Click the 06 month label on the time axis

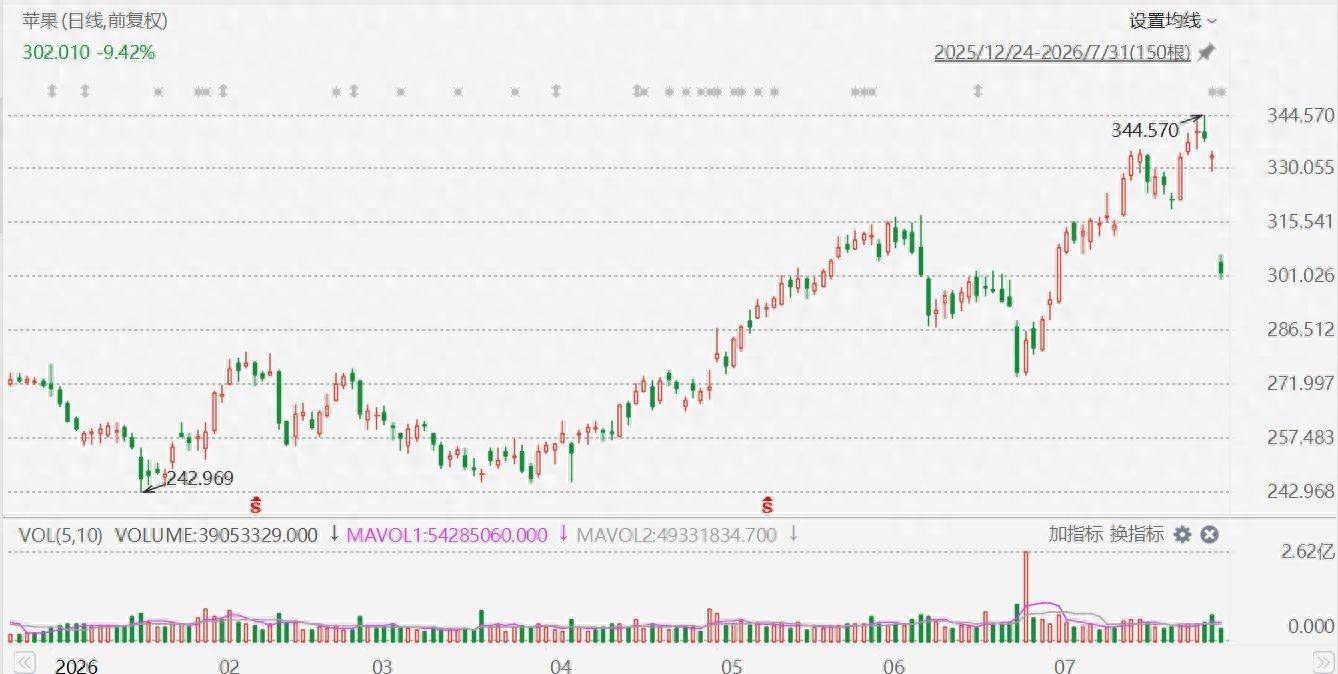(x=894, y=666)
